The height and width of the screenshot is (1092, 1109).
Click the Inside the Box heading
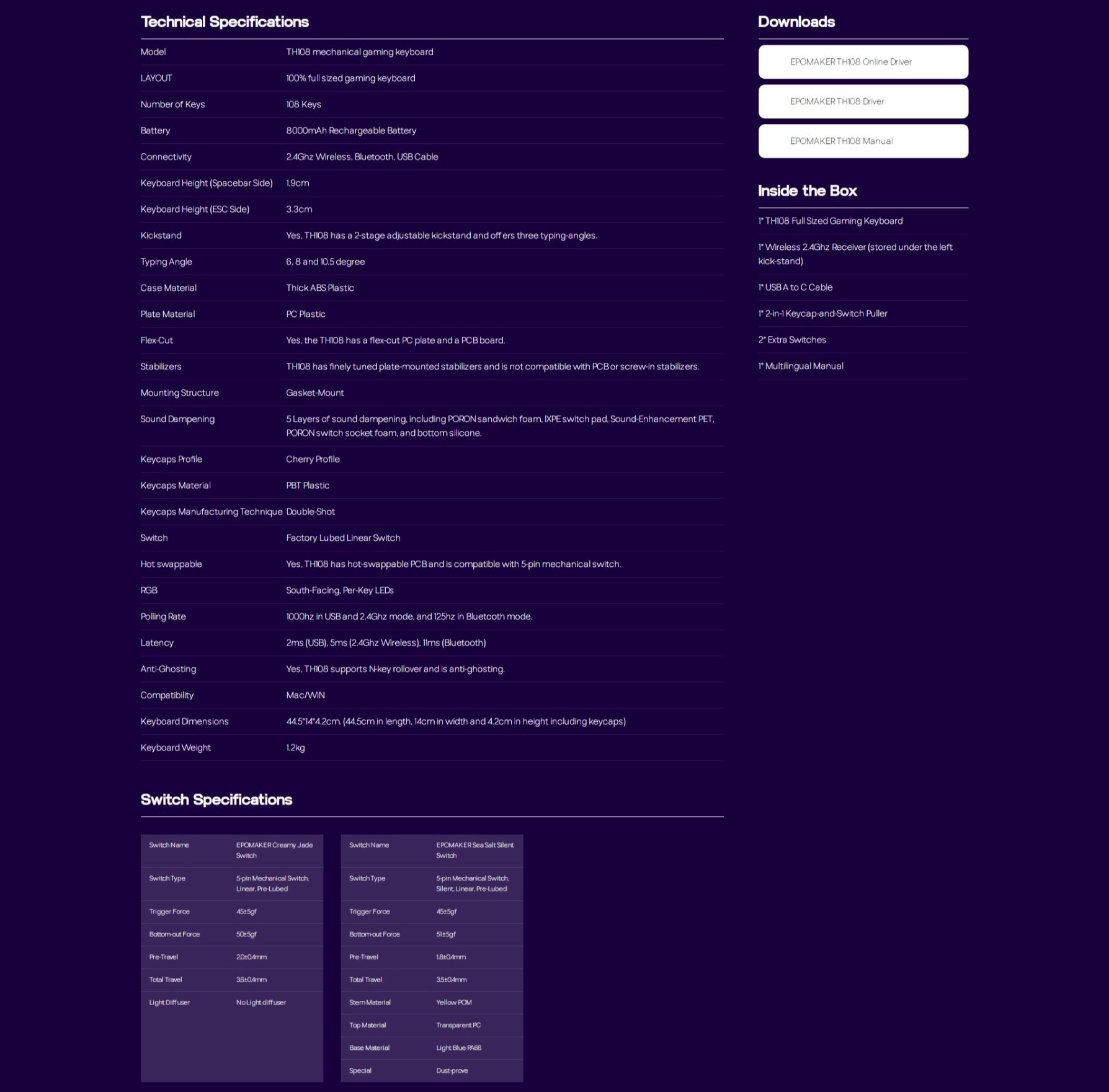tap(807, 191)
